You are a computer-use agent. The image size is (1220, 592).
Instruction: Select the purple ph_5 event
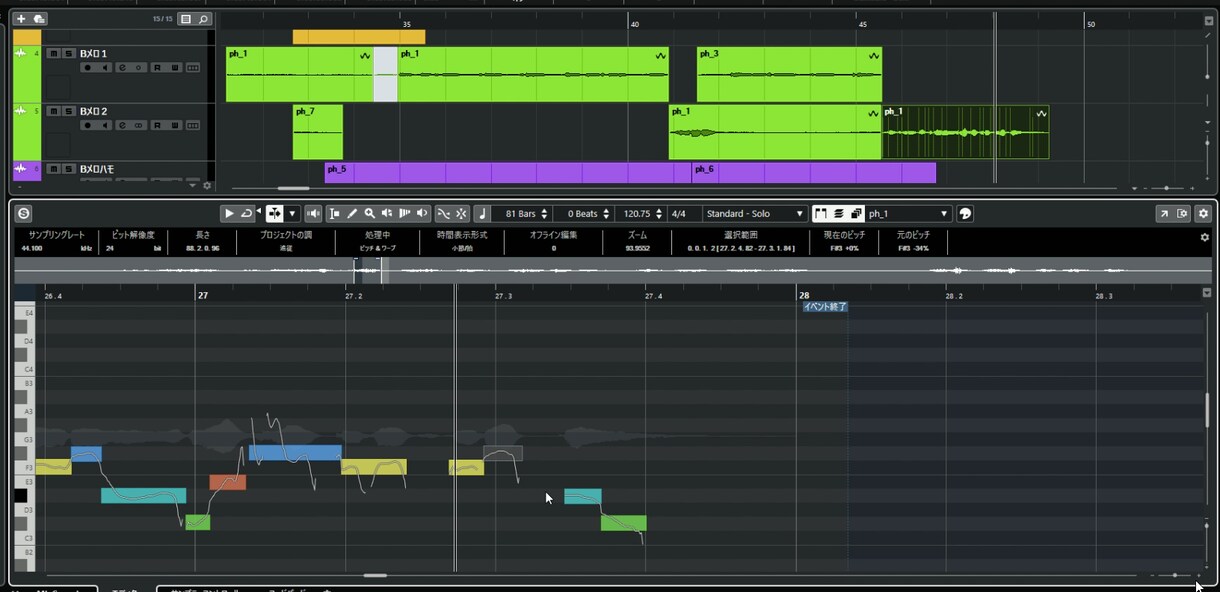point(508,172)
